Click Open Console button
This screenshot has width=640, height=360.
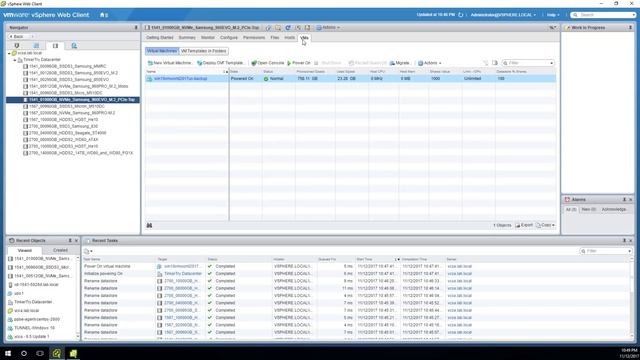click(268, 63)
